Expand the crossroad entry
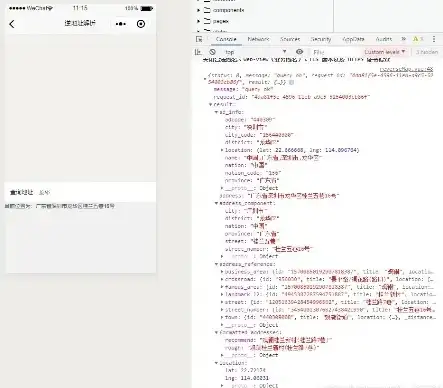This screenshot has width=443, height=388. [x=222, y=279]
